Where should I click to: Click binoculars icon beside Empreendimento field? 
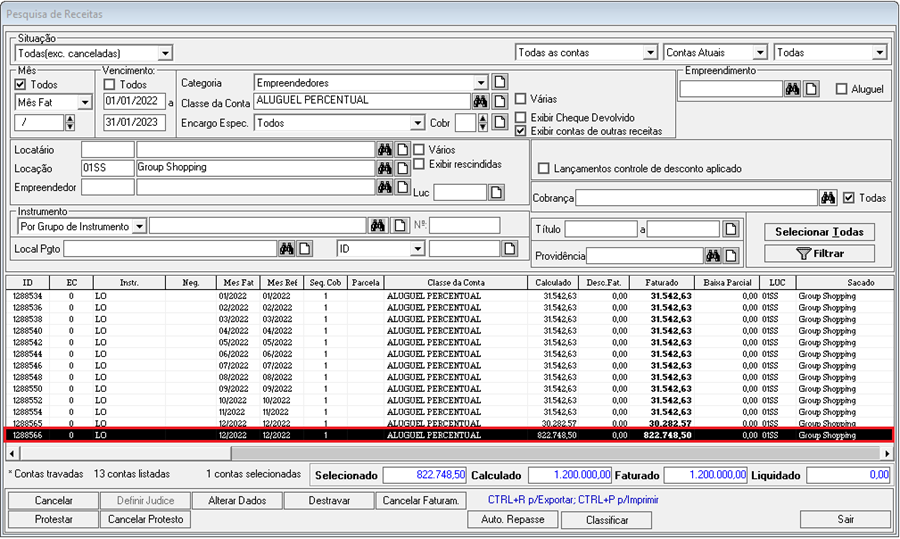coord(792,89)
